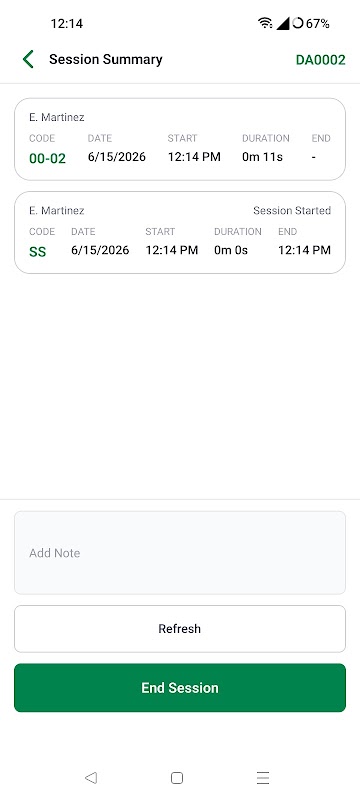Tap the green back arrow

click(x=28, y=60)
